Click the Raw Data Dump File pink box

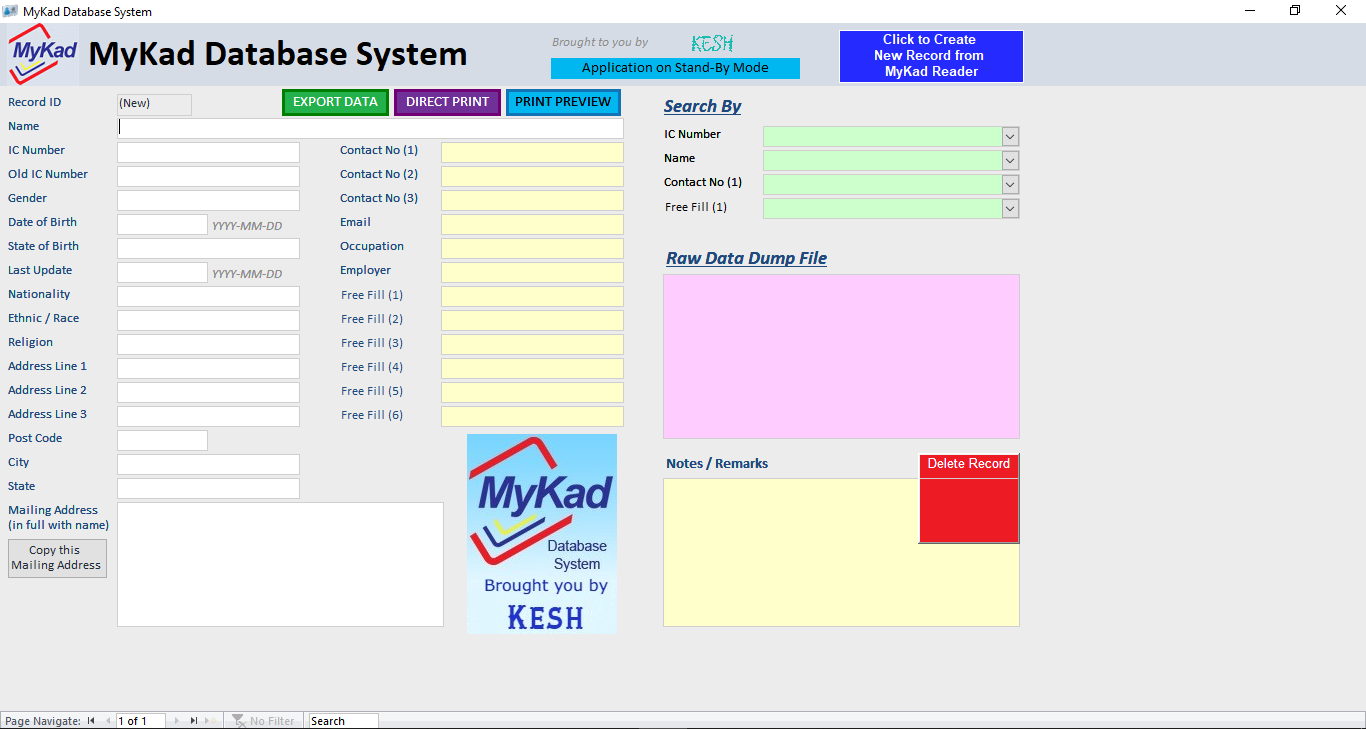point(841,356)
